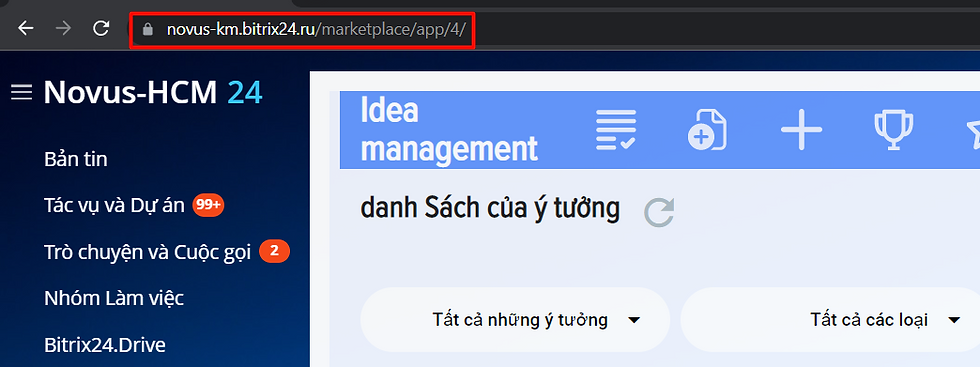Click the chat notification badge 2
The height and width of the screenshot is (367, 980).
pyautogui.click(x=274, y=251)
